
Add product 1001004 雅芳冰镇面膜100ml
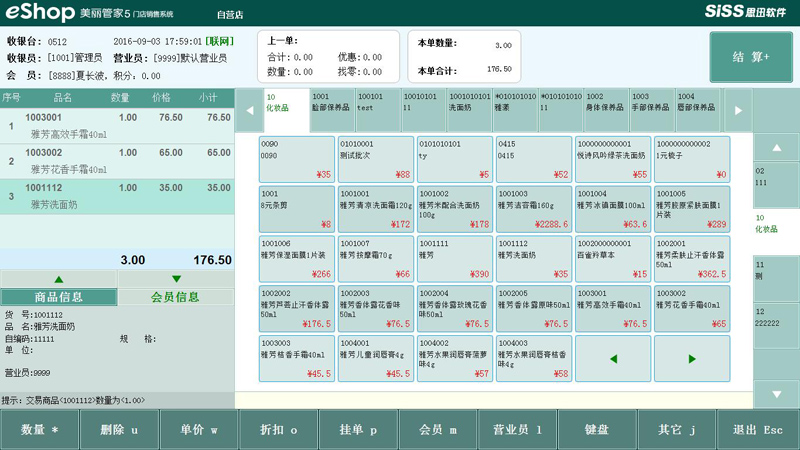coord(613,209)
